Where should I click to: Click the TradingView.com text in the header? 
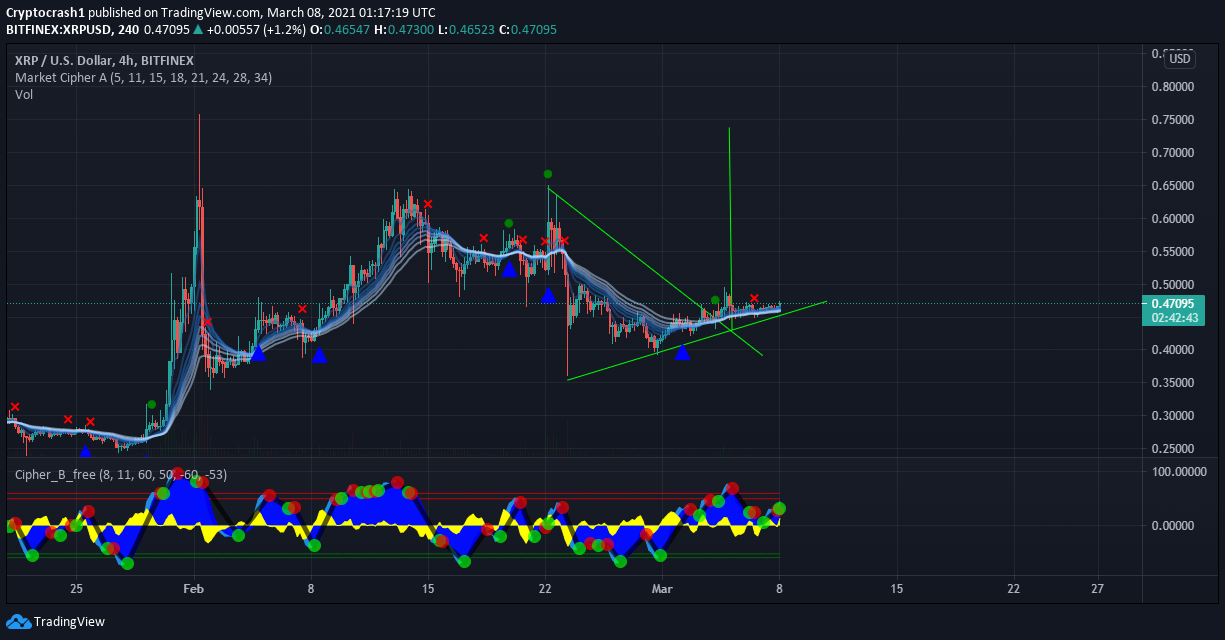coord(211,13)
